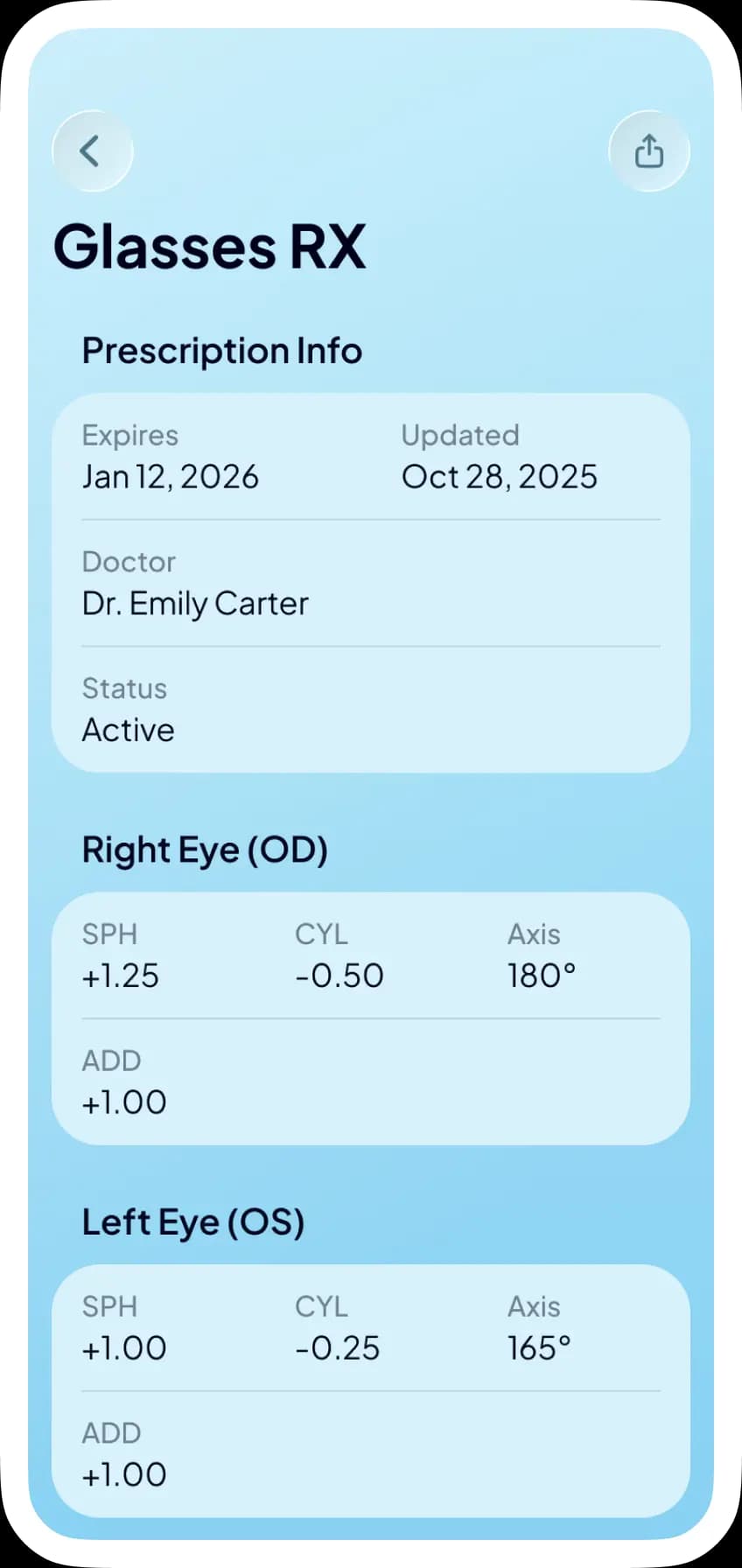
Task: Select the Glasses RX page title
Action: coord(209,247)
